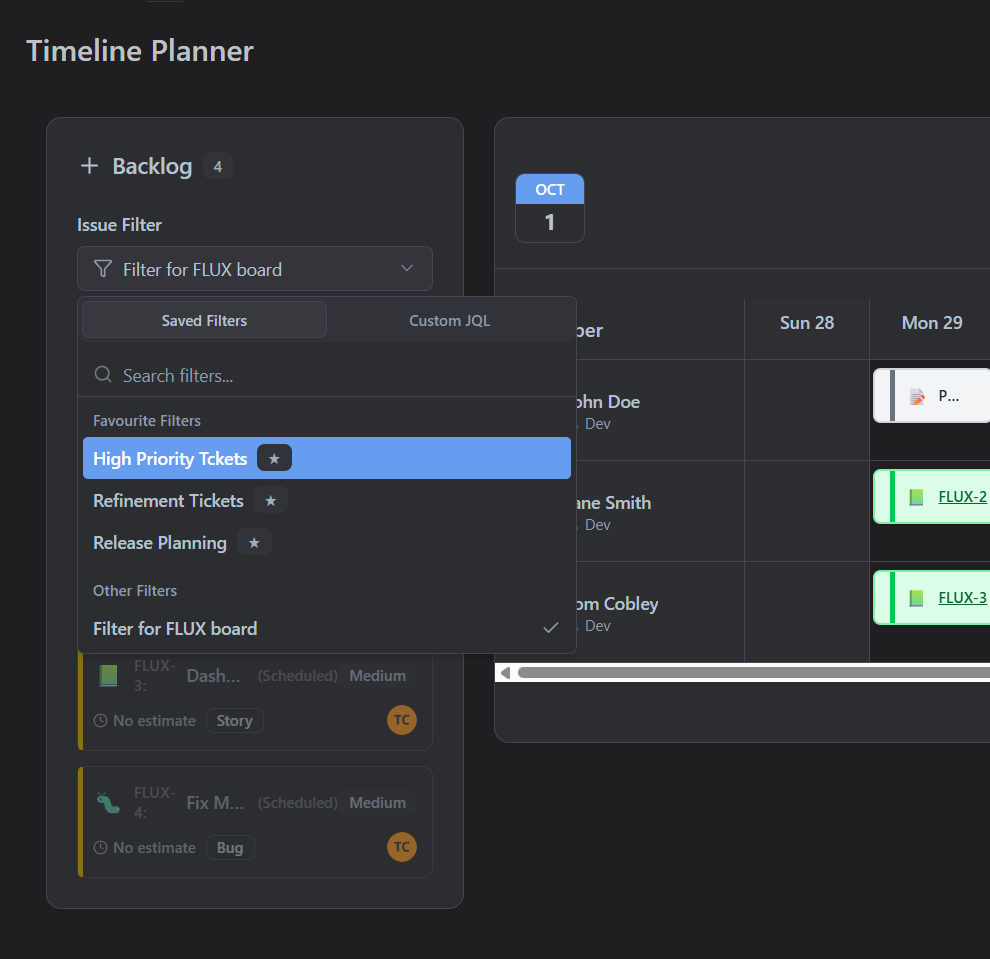990x959 pixels.
Task: Click the funnel icon in Issue Filter
Action: pyautogui.click(x=102, y=269)
